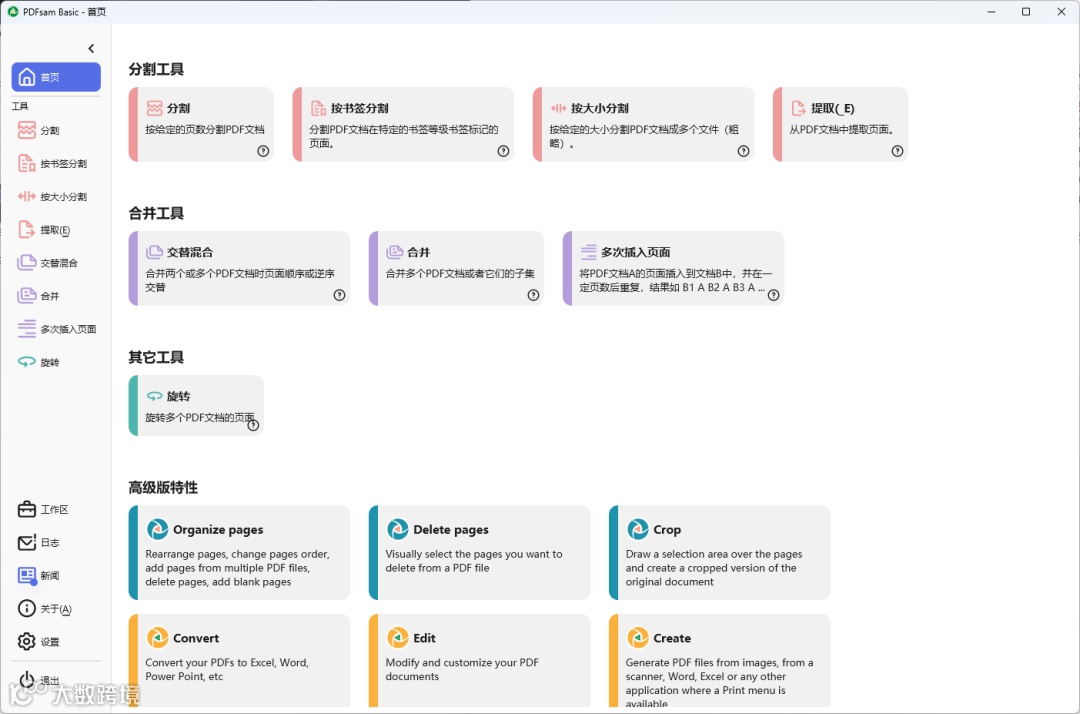
Task: Minimize the PDFsam Basic window
Action: (x=991, y=12)
